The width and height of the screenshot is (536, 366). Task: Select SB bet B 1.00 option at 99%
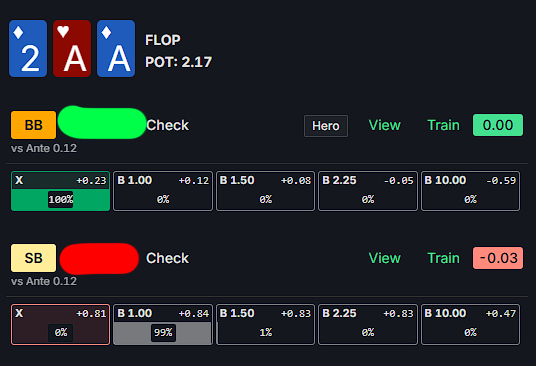pyautogui.click(x=163, y=324)
